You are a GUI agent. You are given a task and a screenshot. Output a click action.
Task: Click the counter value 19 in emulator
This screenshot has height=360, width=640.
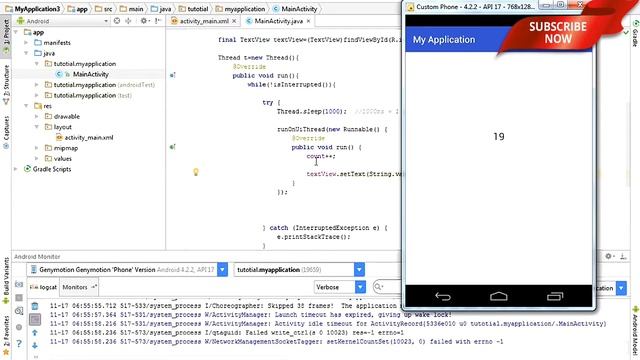tap(499, 136)
